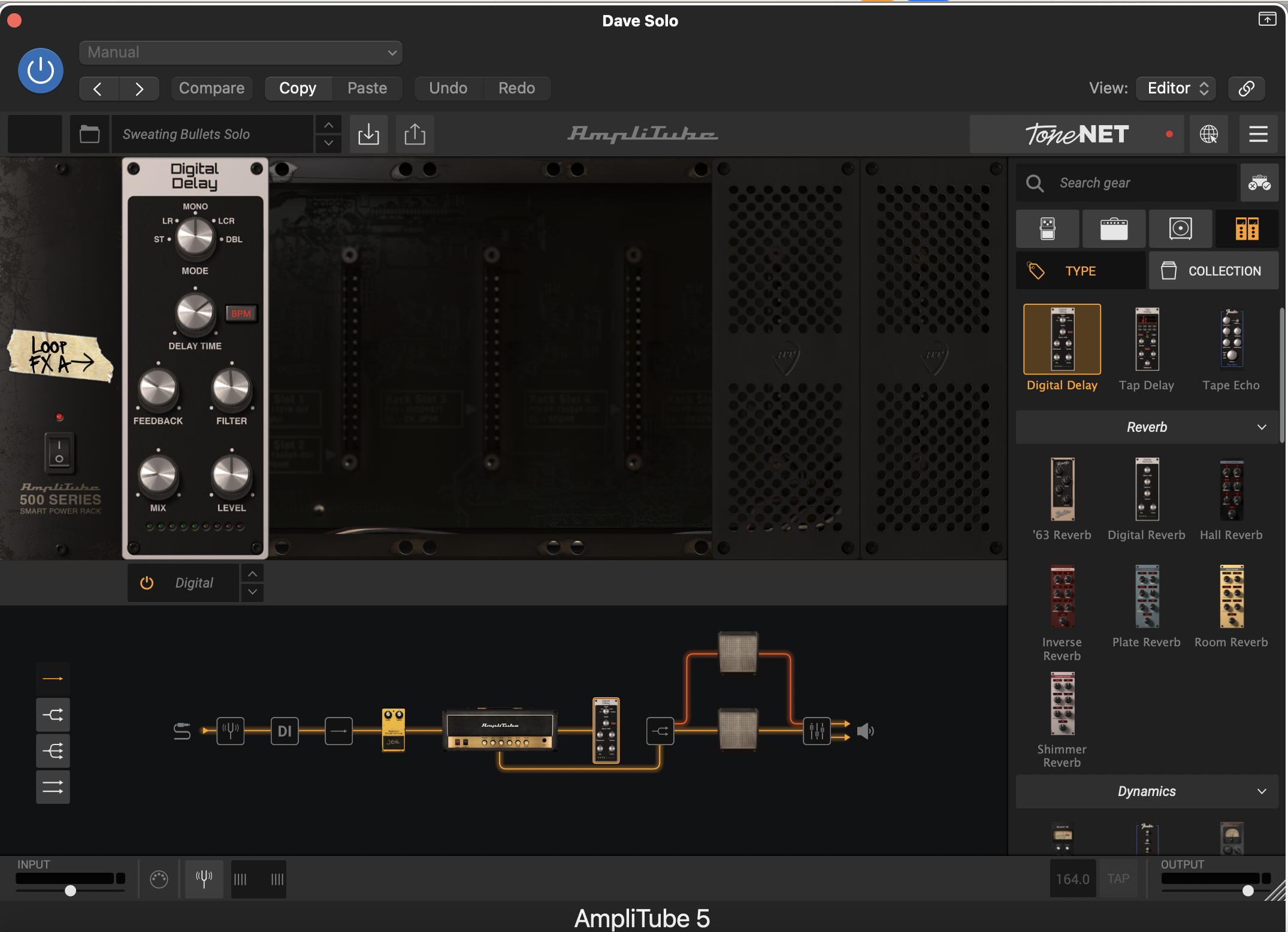Screen dimensions: 1288x932
Task: Select the Tap Delay gear thumbnail
Action: (1147, 340)
